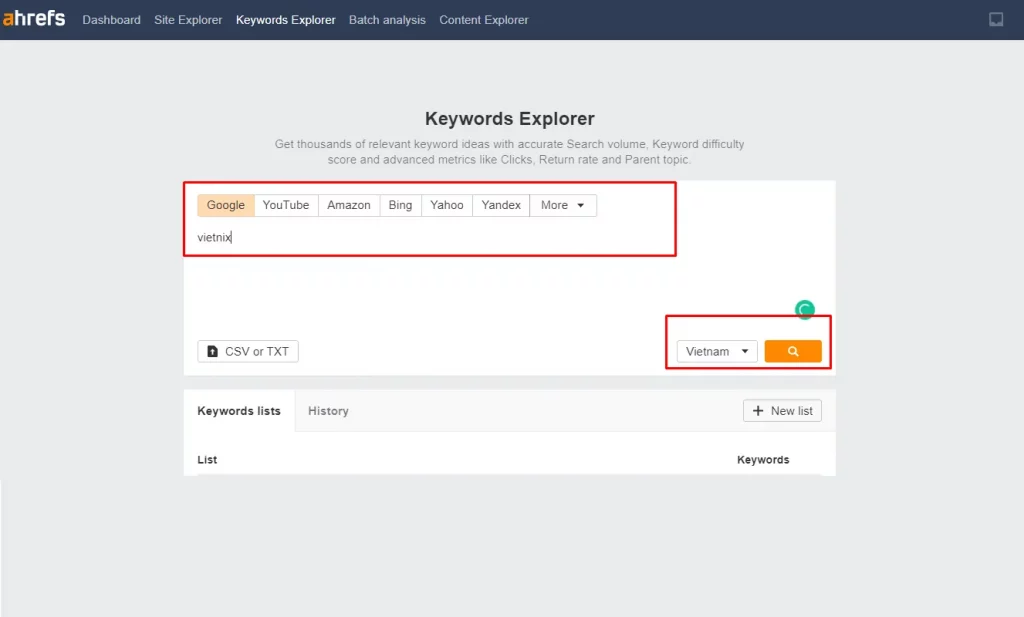Viewport: 1024px width, 617px height.
Task: Create a New list
Action: [x=782, y=411]
